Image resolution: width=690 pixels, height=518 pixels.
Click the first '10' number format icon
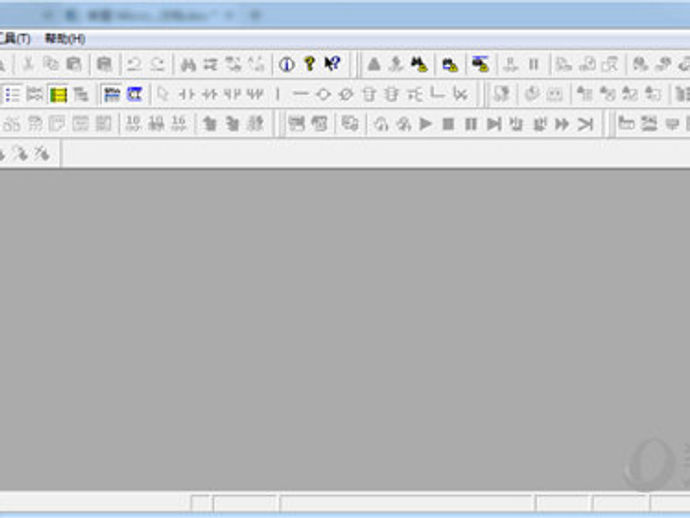[133, 124]
